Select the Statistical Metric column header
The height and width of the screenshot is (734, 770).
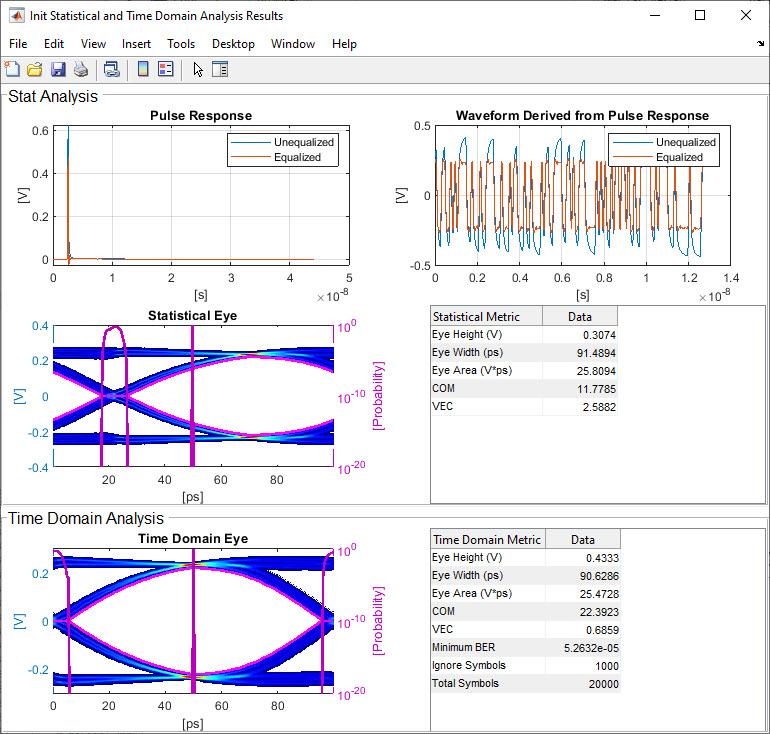[x=486, y=316]
